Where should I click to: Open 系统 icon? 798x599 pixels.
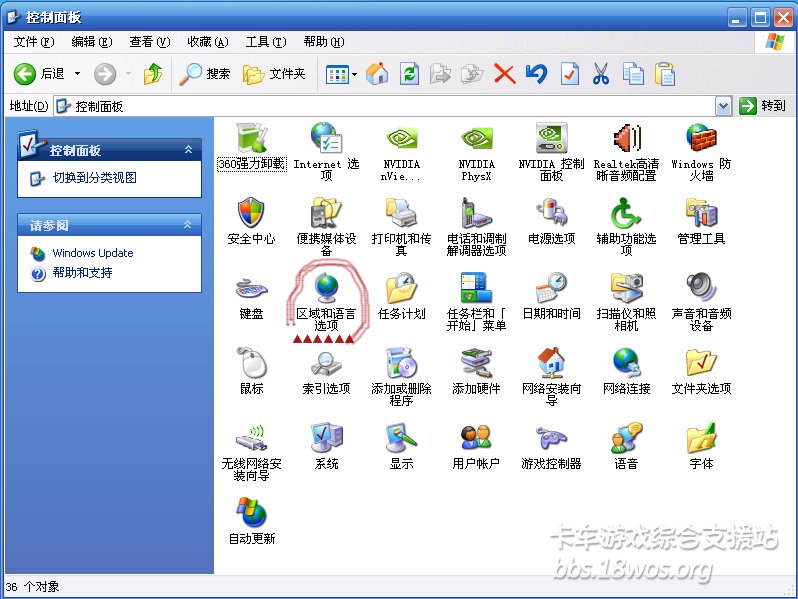click(326, 437)
